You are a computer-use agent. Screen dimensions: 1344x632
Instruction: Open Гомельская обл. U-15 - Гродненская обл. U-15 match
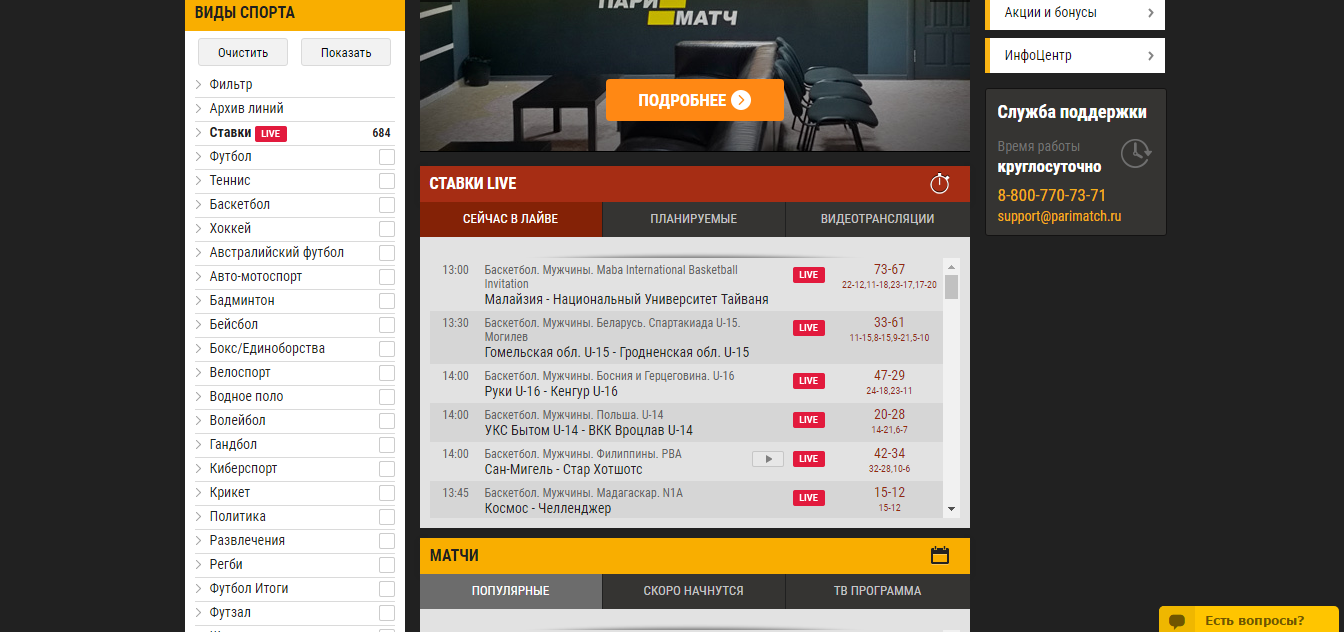click(617, 353)
